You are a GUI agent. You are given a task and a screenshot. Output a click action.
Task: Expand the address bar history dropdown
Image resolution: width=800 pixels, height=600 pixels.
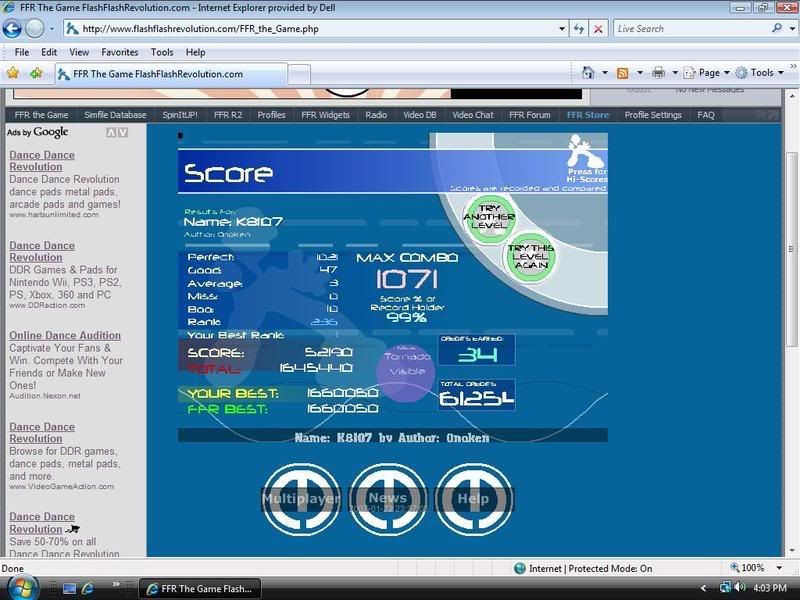click(562, 29)
